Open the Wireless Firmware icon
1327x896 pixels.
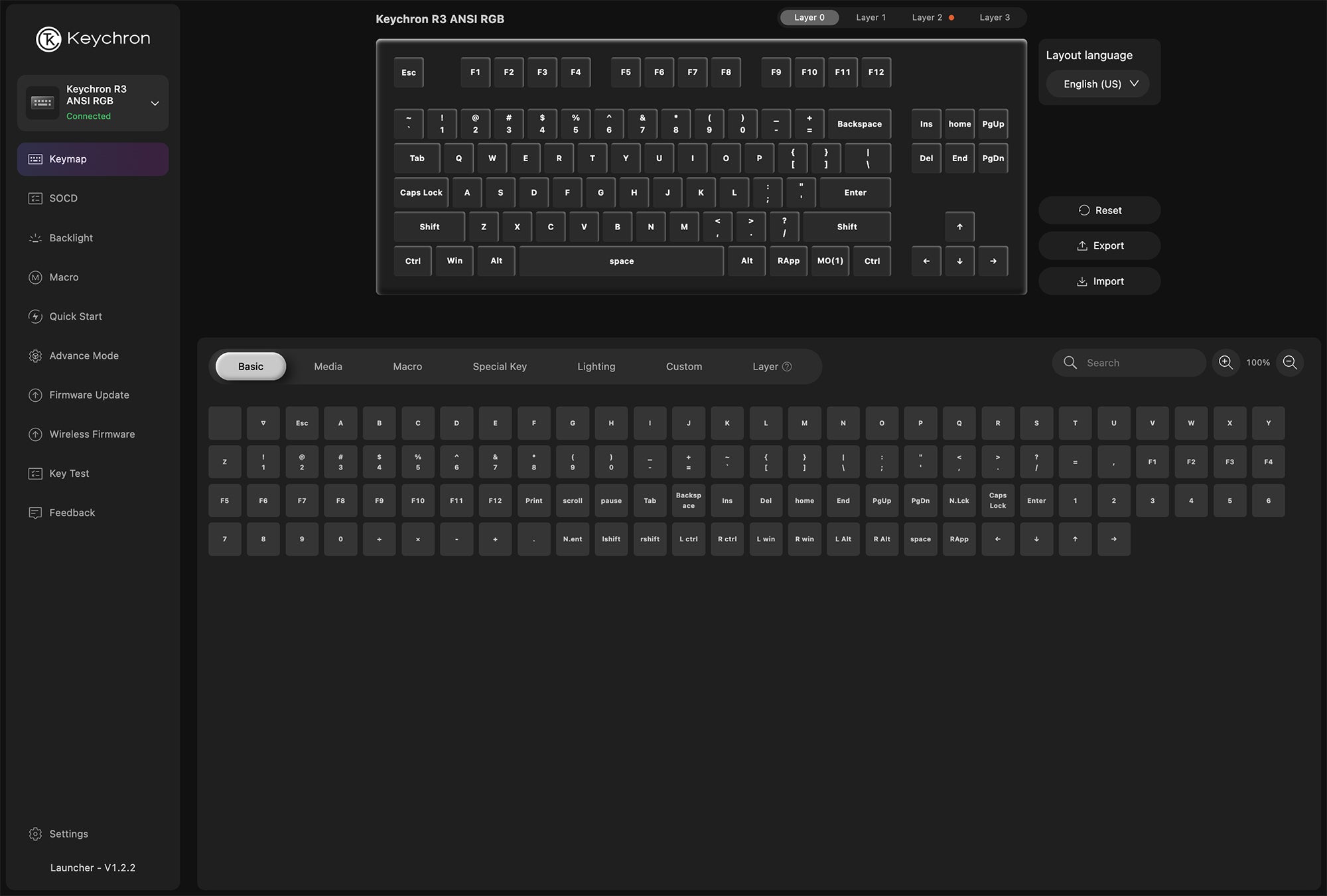click(x=35, y=434)
